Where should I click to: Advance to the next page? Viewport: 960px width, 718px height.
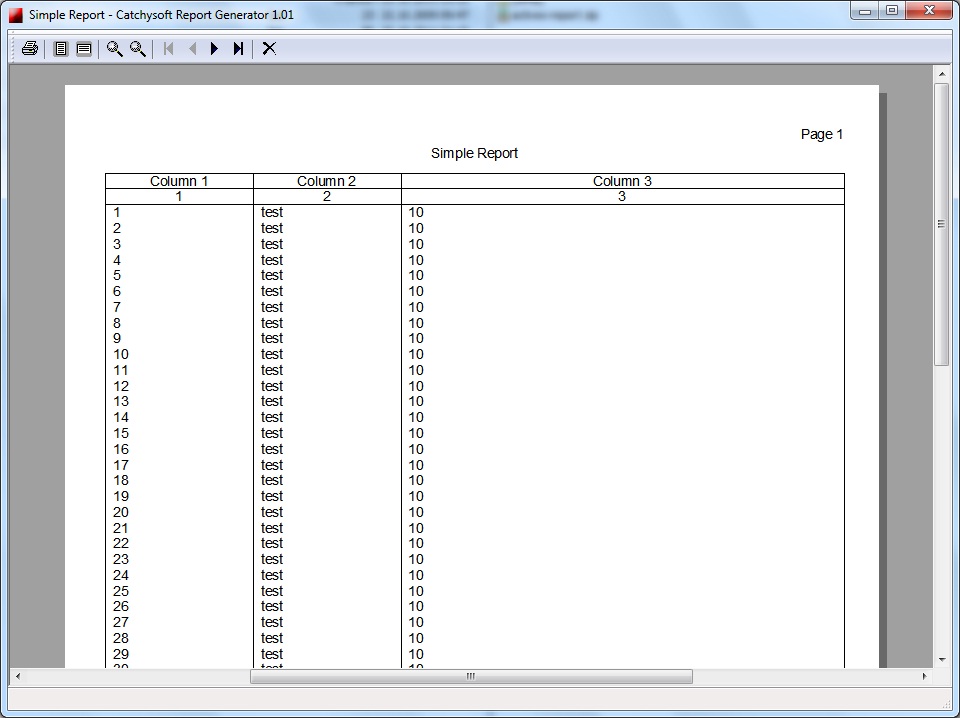pos(215,48)
